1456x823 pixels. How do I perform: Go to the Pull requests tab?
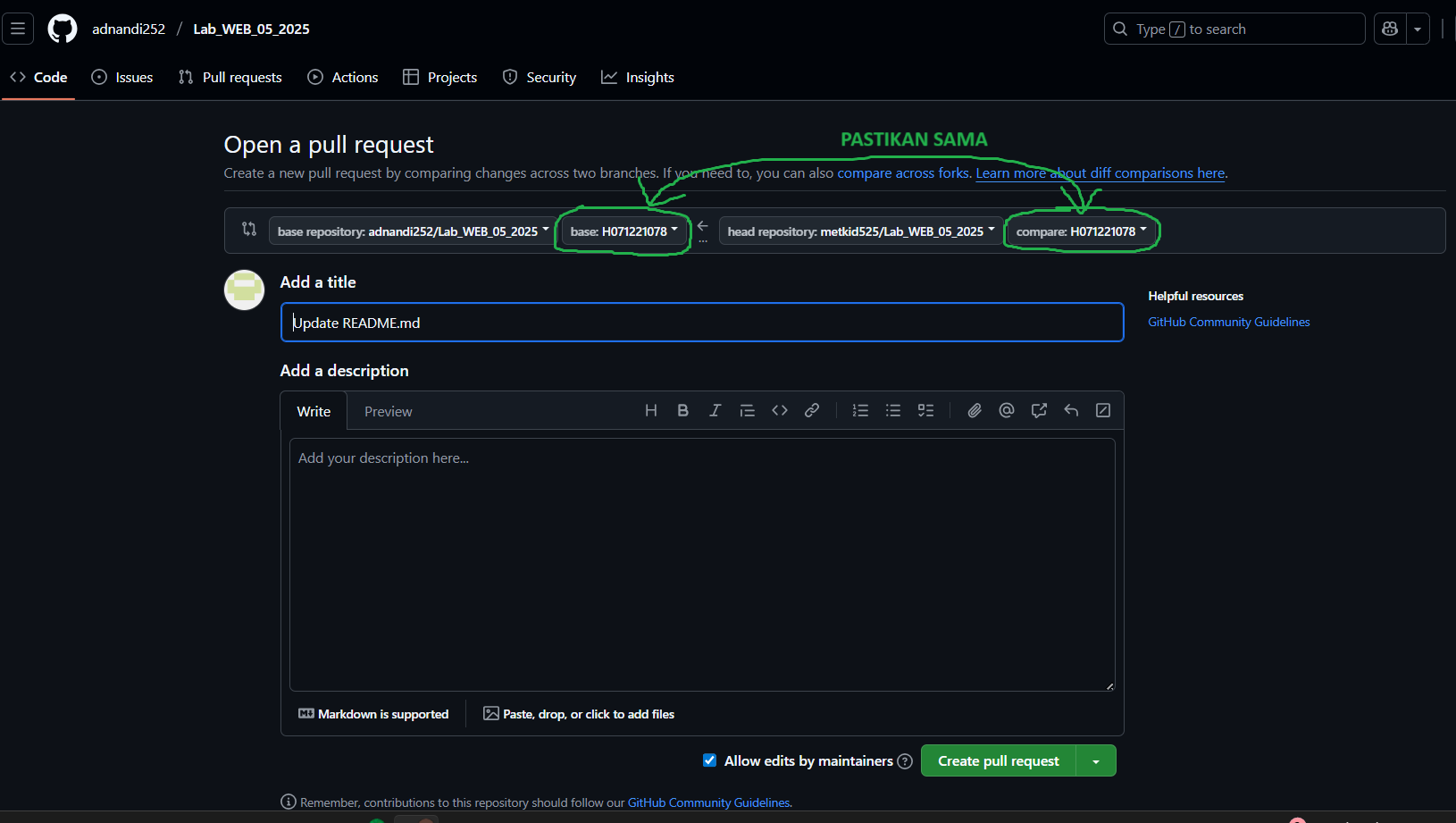coord(230,78)
